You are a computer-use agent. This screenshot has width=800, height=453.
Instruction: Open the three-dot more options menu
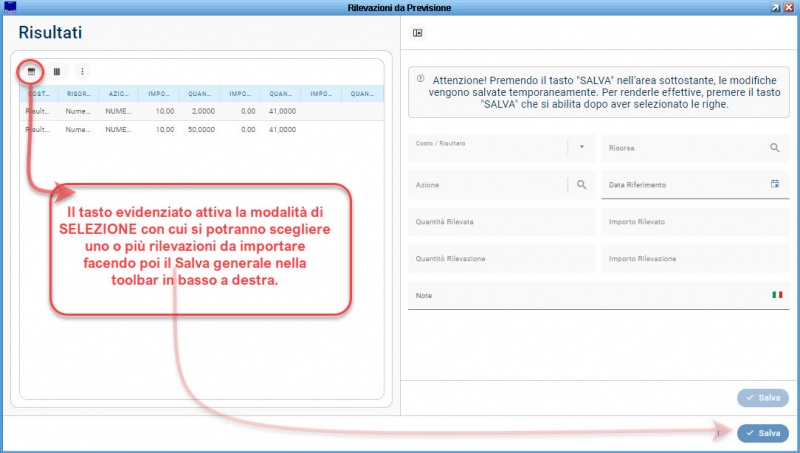(x=82, y=71)
